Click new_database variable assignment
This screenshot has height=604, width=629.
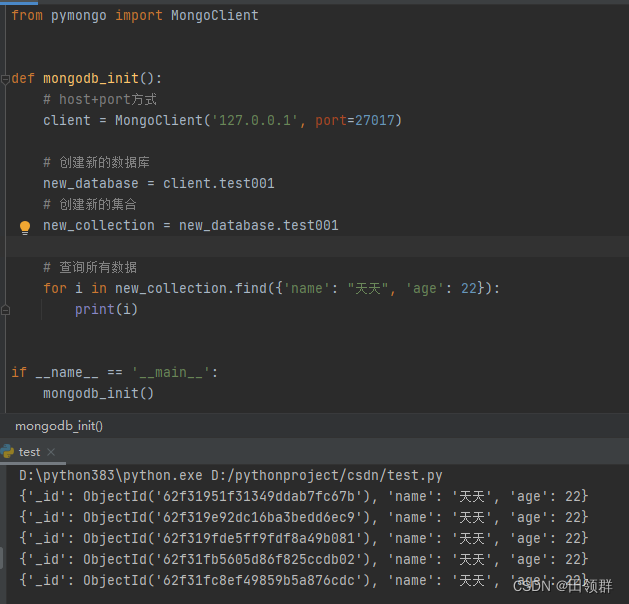(90, 183)
